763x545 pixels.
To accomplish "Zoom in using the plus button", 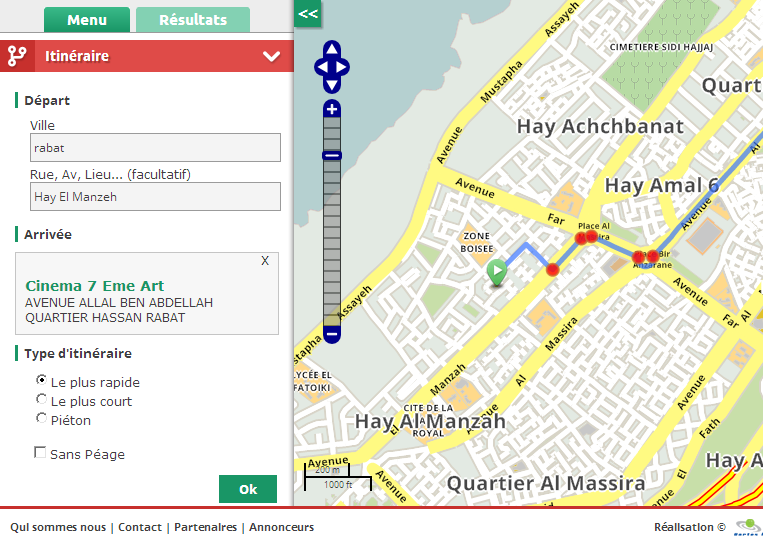I will pyautogui.click(x=332, y=109).
